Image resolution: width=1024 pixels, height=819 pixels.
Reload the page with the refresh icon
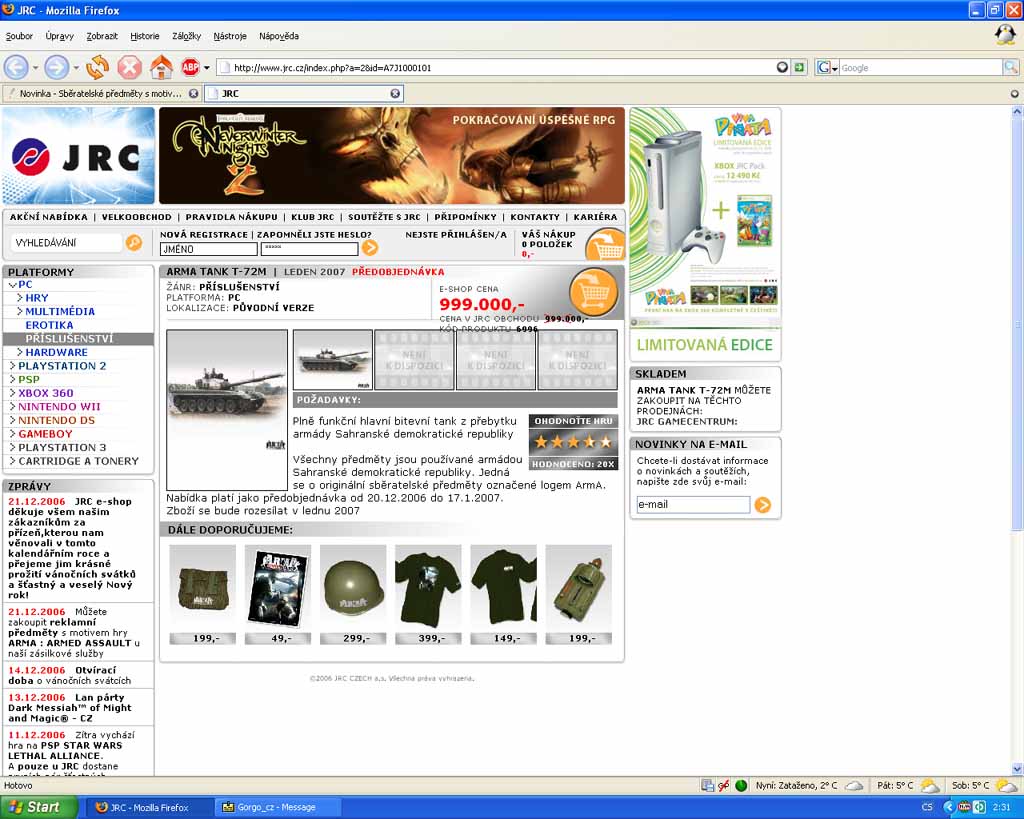tap(97, 67)
